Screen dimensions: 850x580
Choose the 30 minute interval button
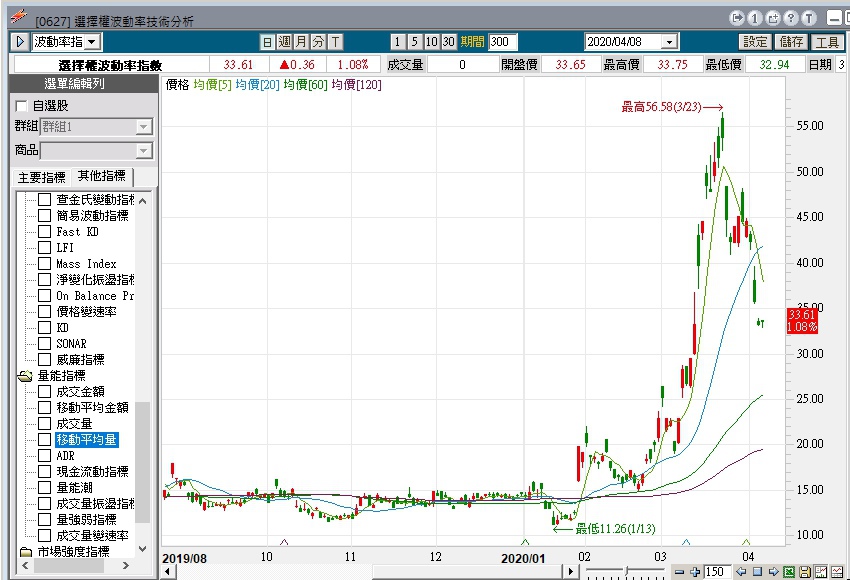[x=448, y=42]
